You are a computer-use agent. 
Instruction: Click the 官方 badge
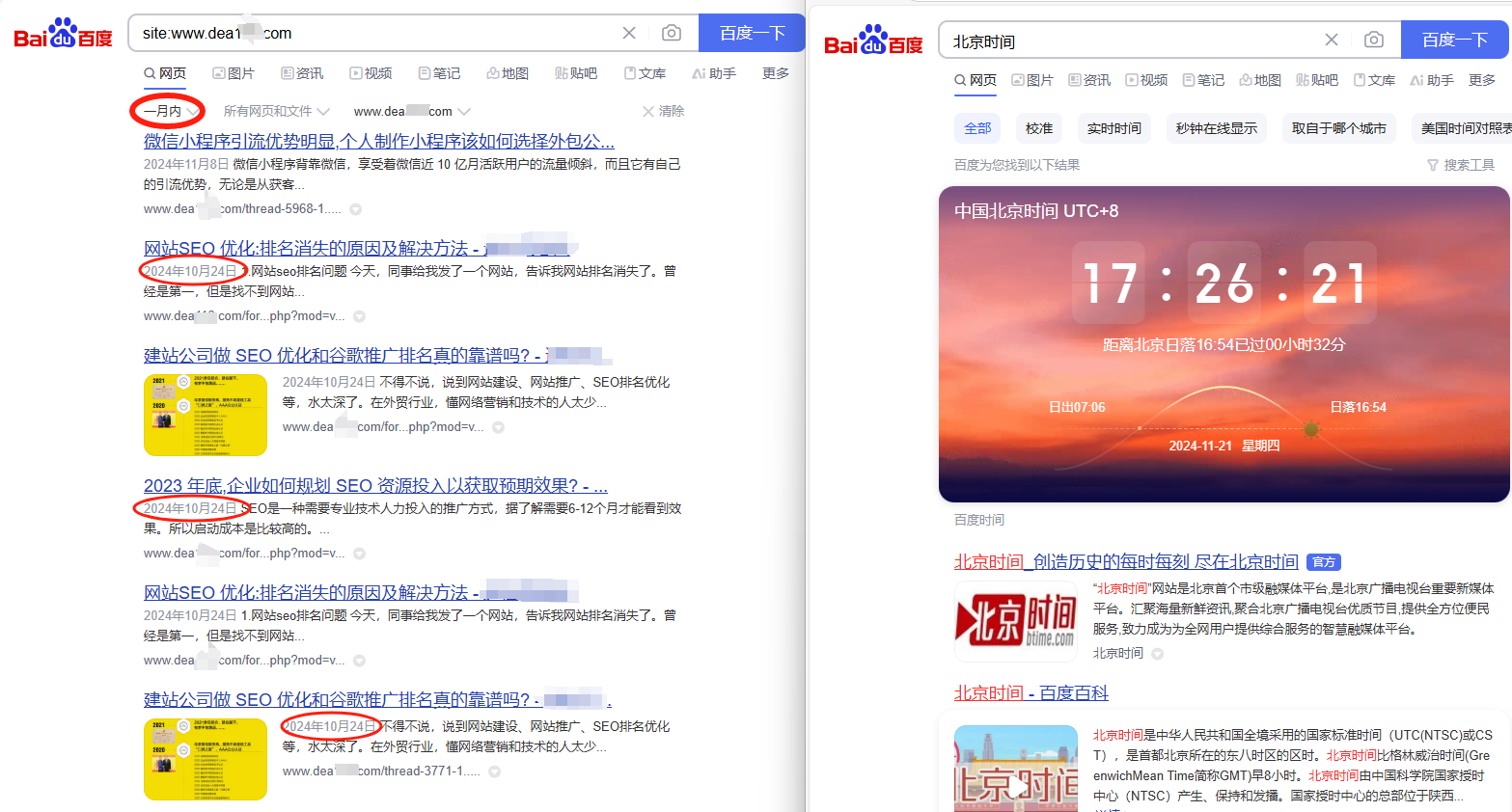coord(1324,561)
